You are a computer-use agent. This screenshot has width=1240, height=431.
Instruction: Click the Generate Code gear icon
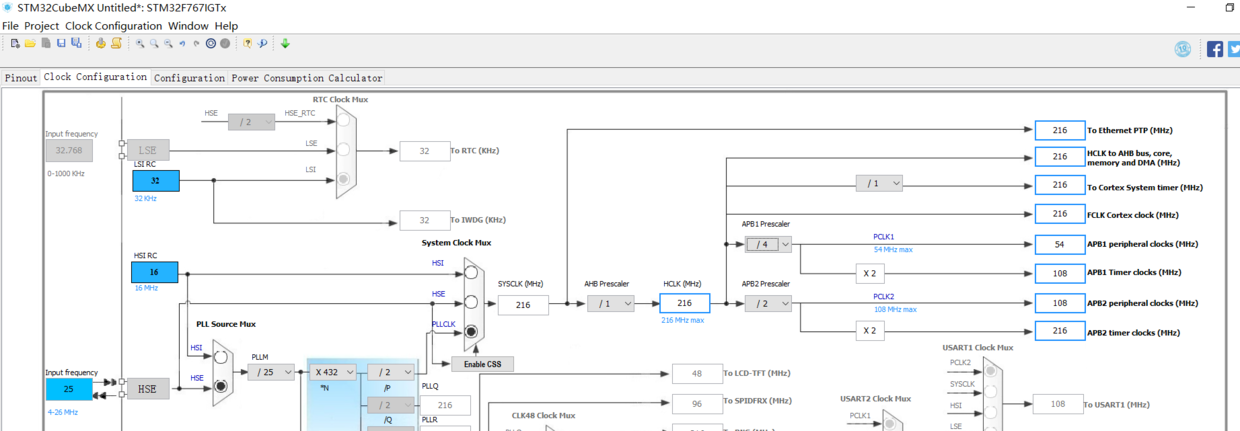point(100,44)
